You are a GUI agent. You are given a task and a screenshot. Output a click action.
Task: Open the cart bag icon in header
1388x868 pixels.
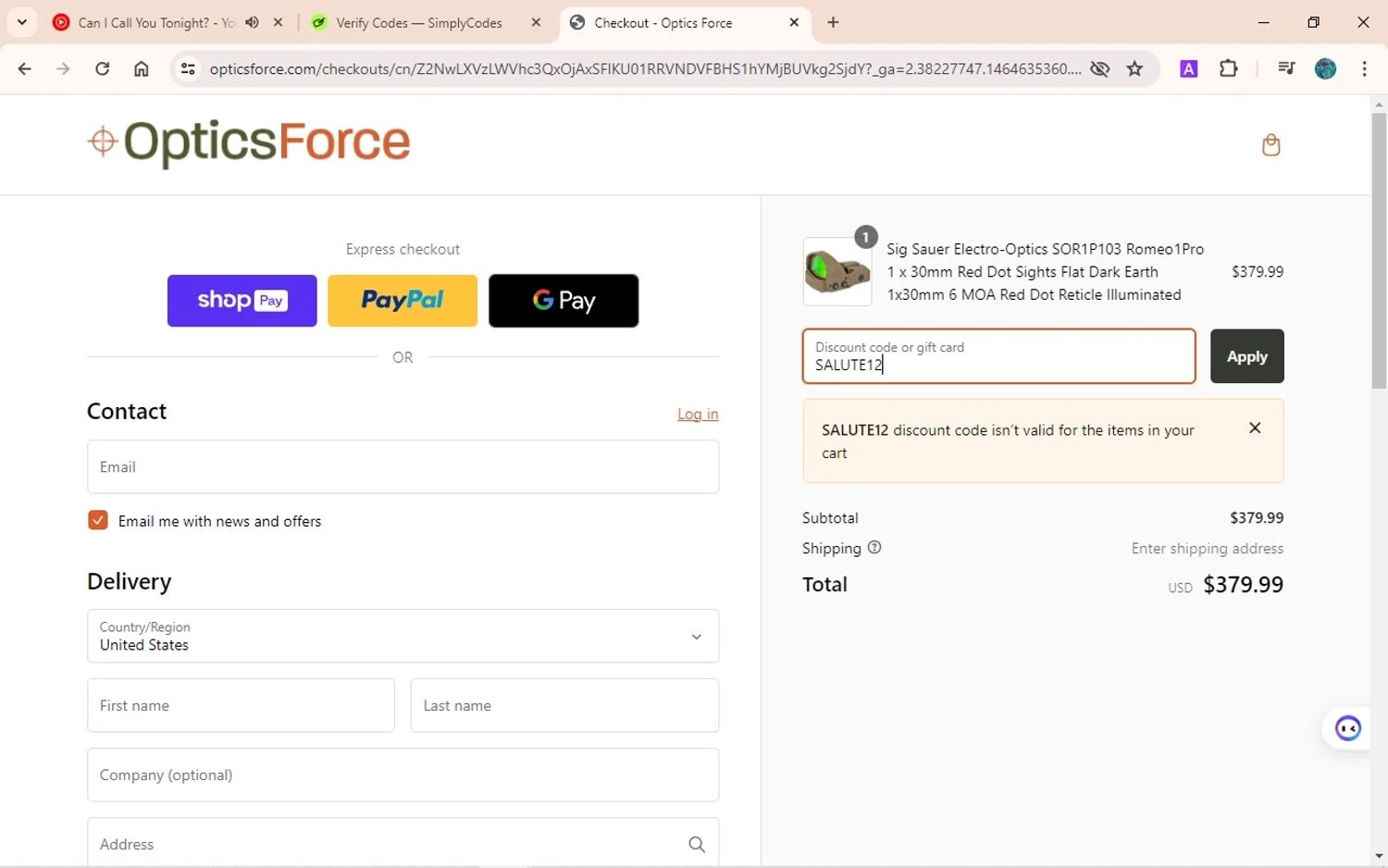click(1270, 144)
